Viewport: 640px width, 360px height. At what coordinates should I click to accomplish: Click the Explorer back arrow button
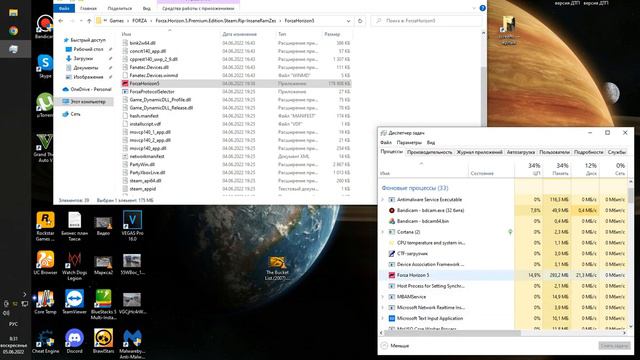pyautogui.click(x=61, y=20)
